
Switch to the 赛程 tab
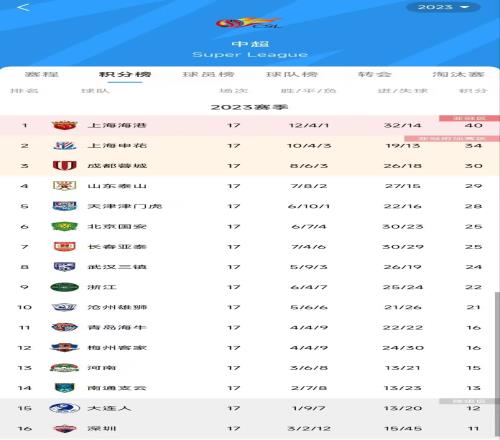[42, 74]
